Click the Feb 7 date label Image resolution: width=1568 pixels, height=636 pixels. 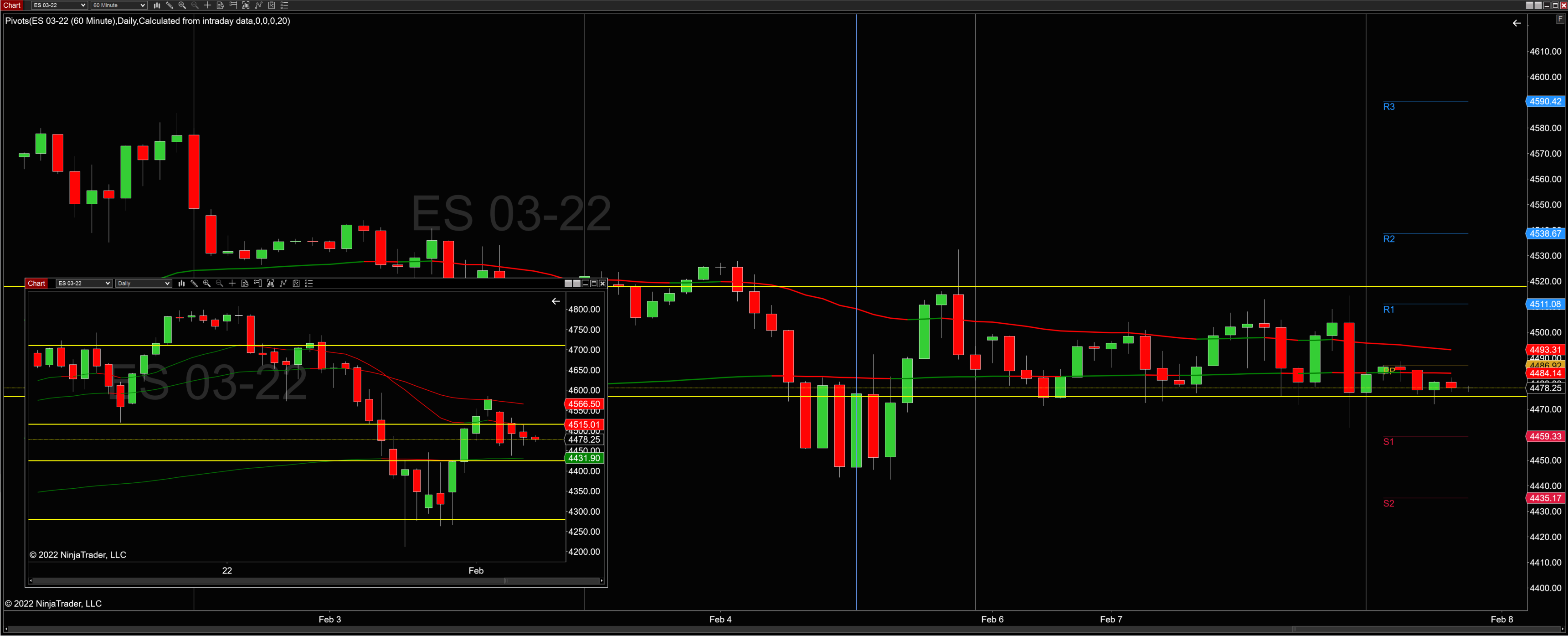1111,619
